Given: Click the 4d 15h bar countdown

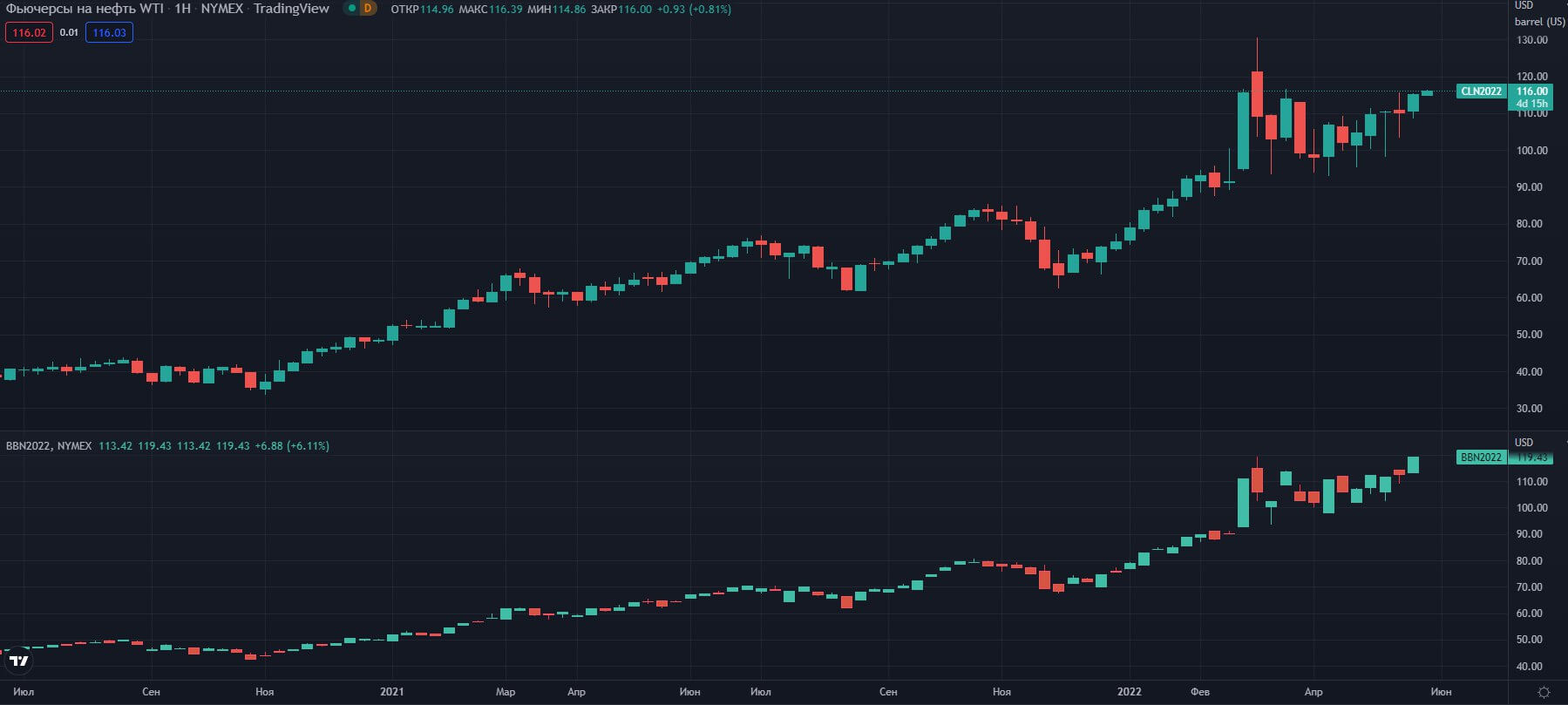Looking at the screenshot, I should pos(1531,104).
